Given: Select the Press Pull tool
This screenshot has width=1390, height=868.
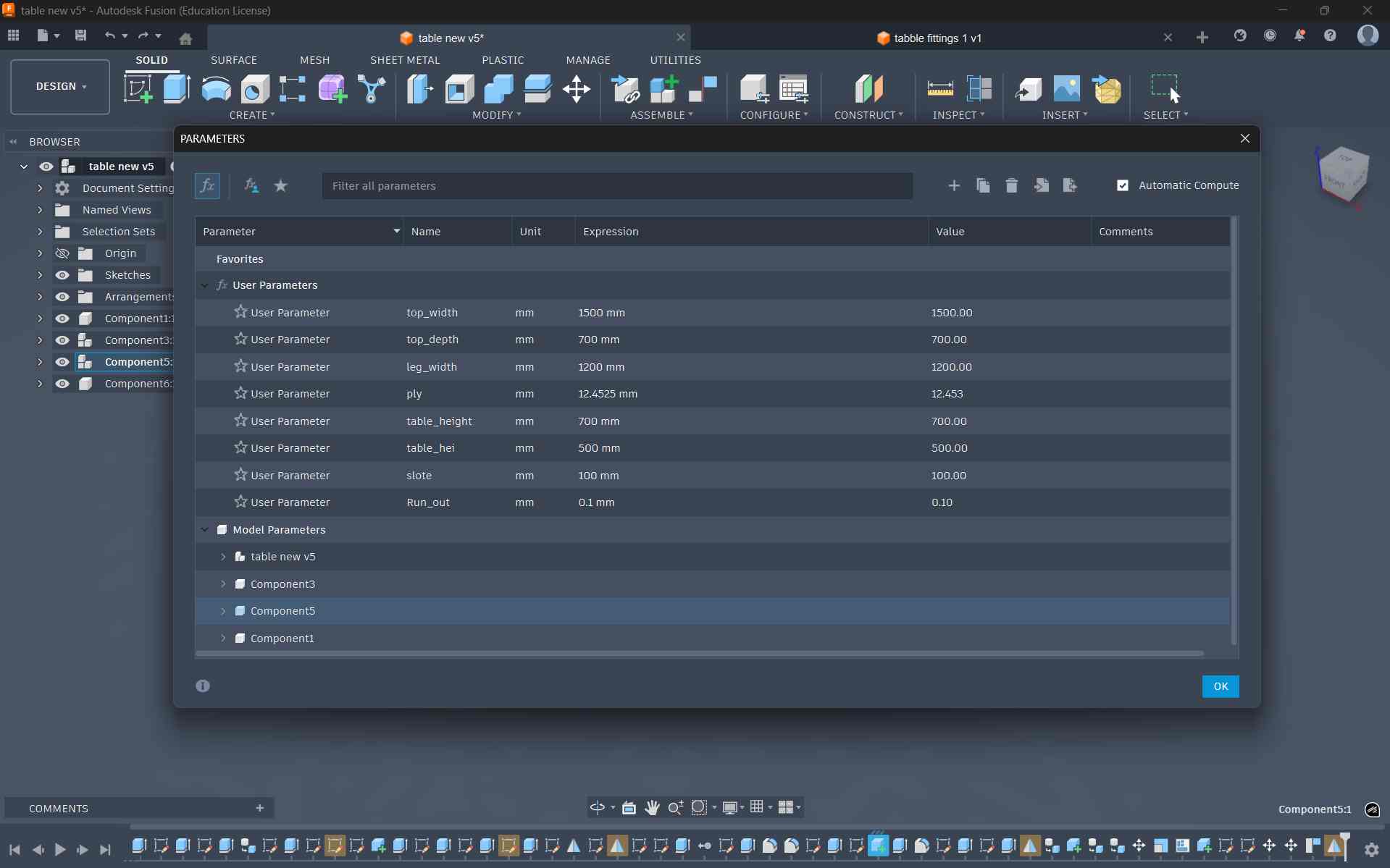Looking at the screenshot, I should pos(420,89).
